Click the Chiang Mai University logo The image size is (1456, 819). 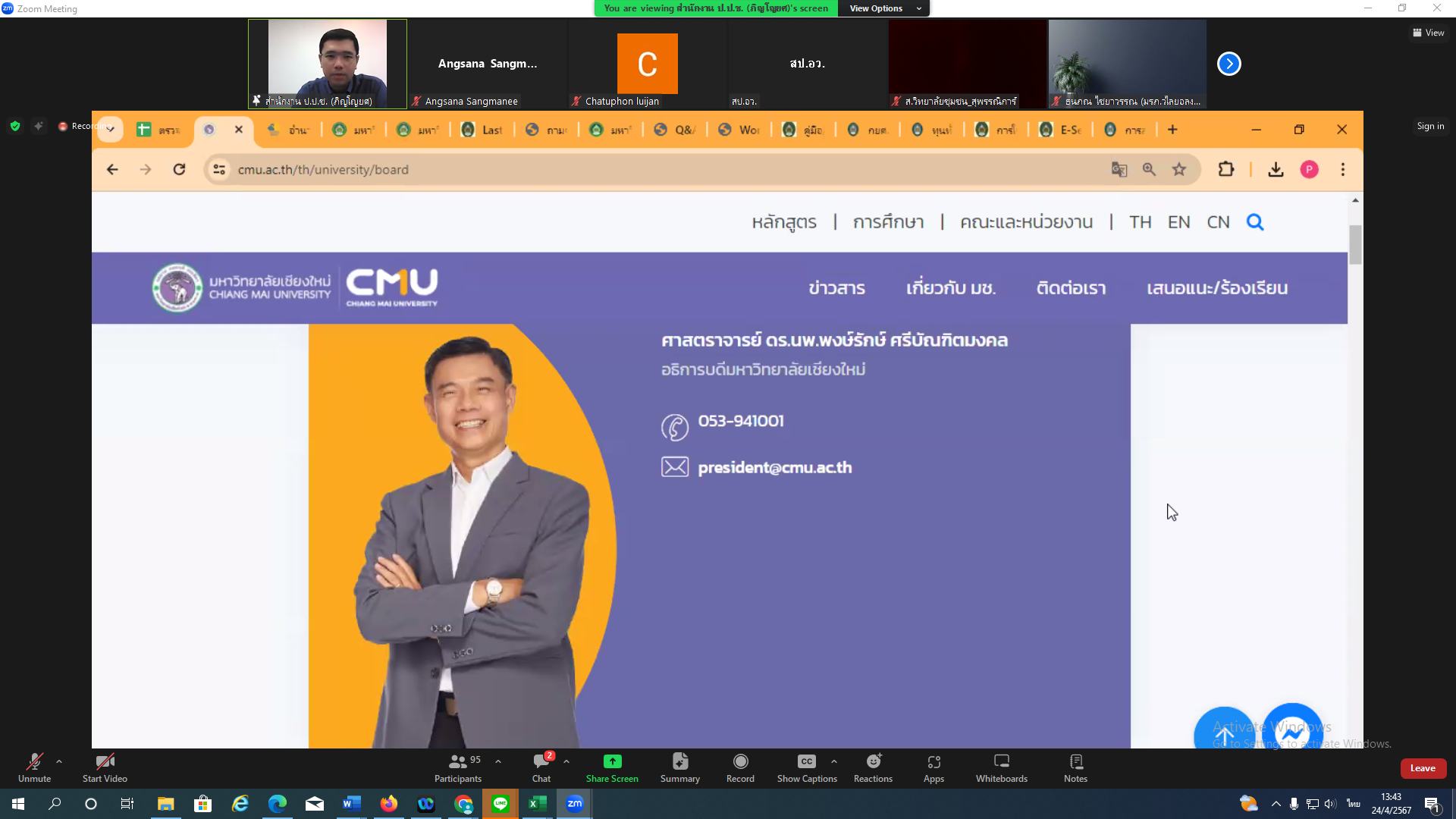pos(295,287)
